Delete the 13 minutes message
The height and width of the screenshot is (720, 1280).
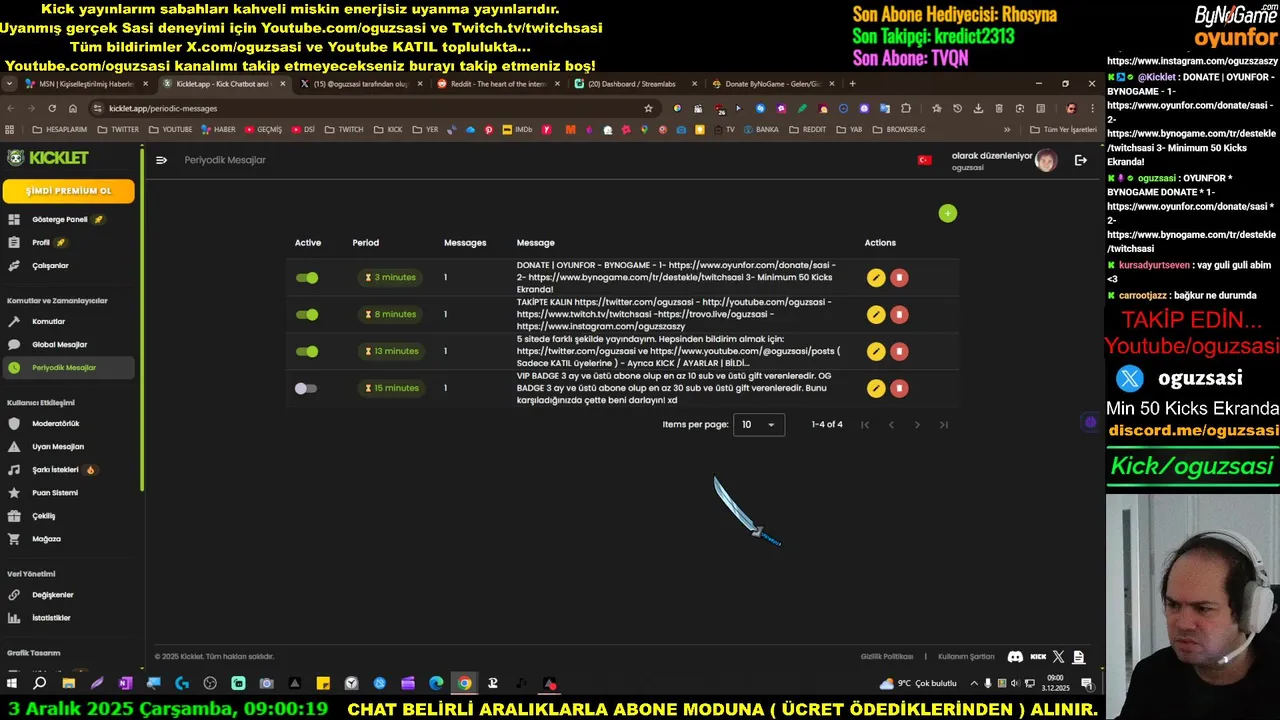[x=899, y=351]
